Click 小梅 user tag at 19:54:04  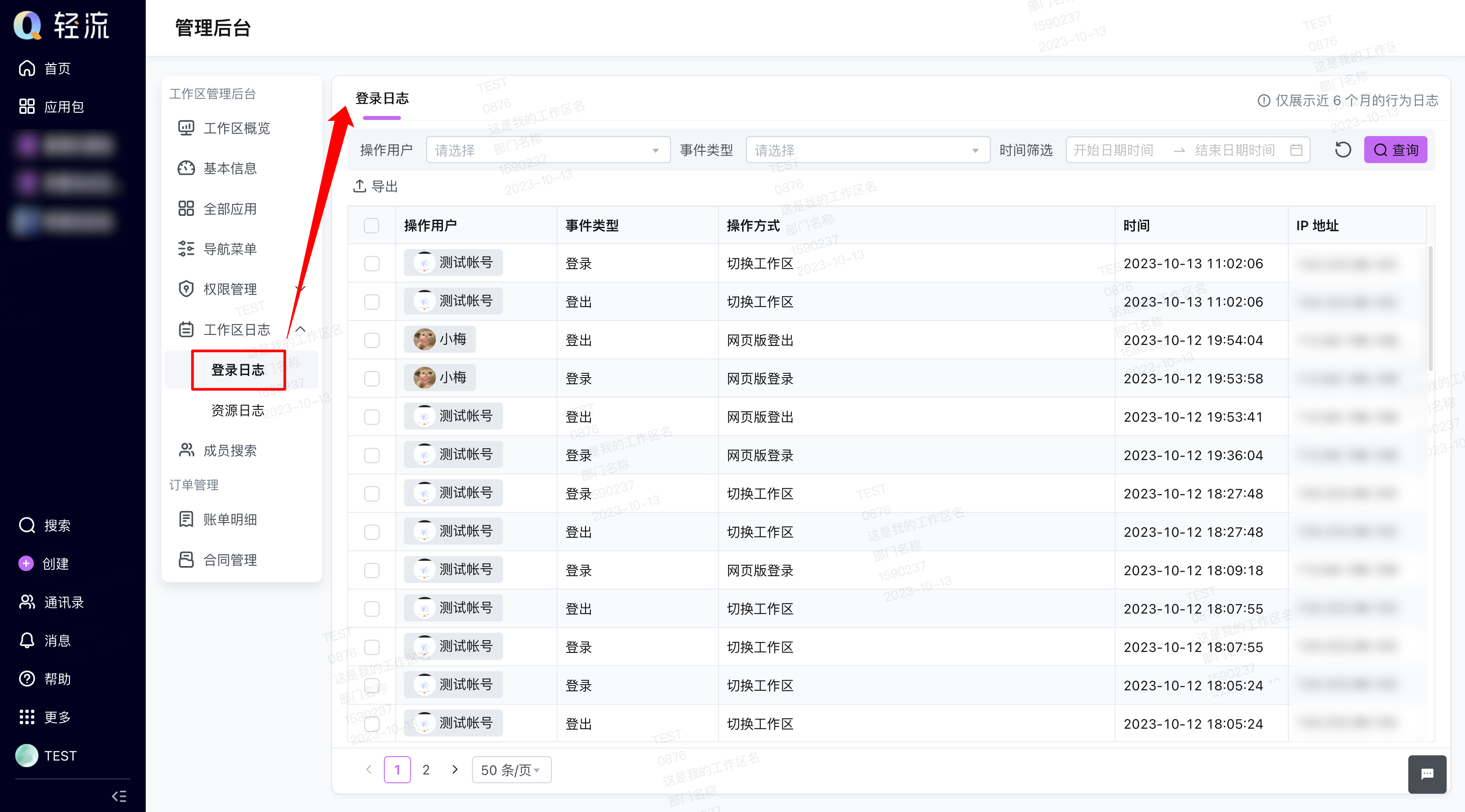[440, 339]
